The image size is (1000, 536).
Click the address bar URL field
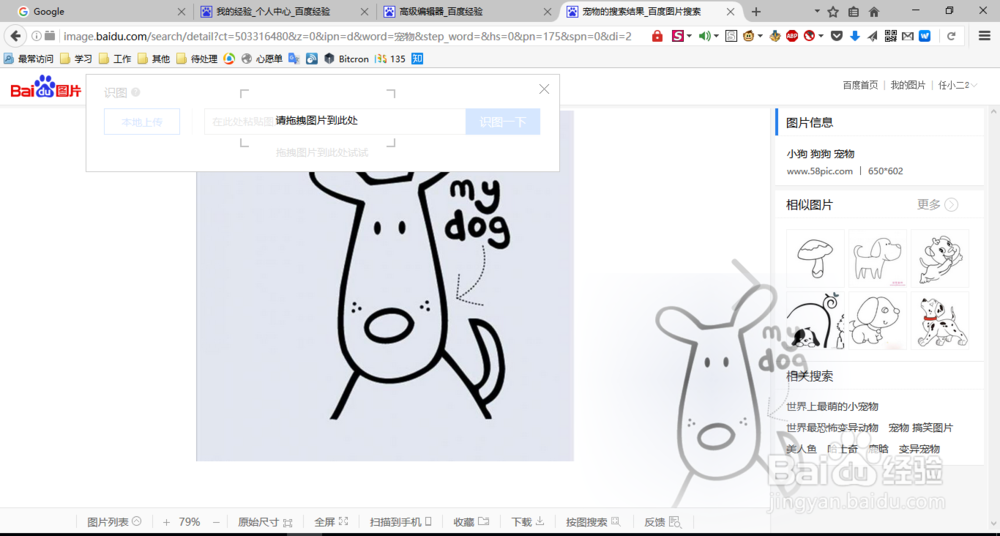(348, 36)
